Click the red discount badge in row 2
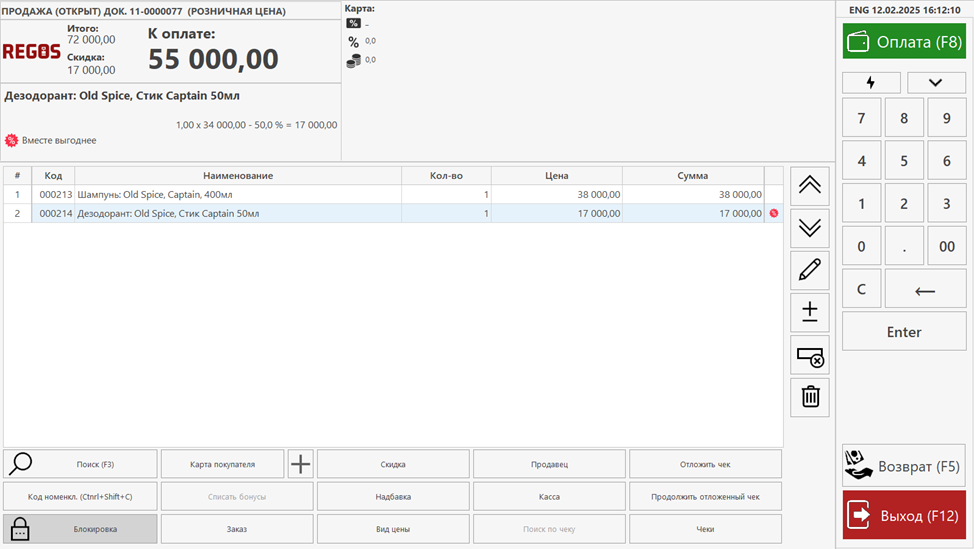This screenshot has height=549, width=974. (x=773, y=213)
